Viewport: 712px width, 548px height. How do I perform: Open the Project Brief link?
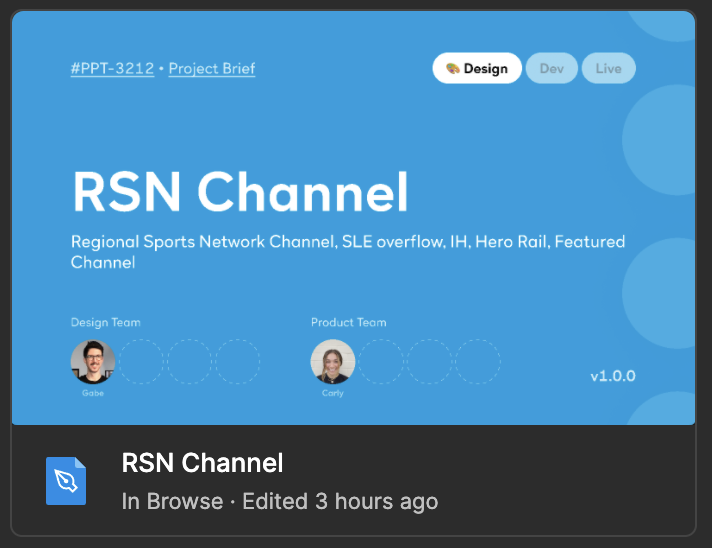212,69
